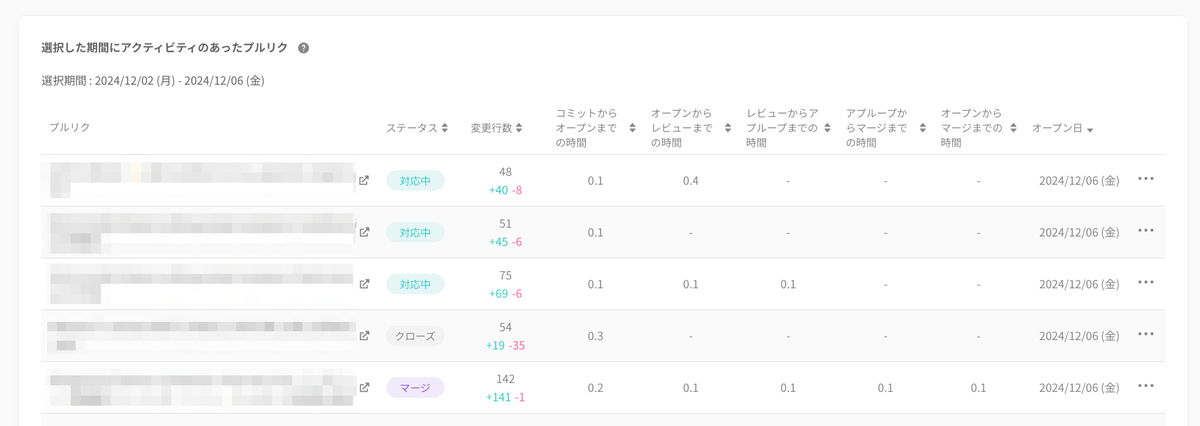Sort by コミットからオープンまでの時間
This screenshot has width=1200, height=426.
632,128
